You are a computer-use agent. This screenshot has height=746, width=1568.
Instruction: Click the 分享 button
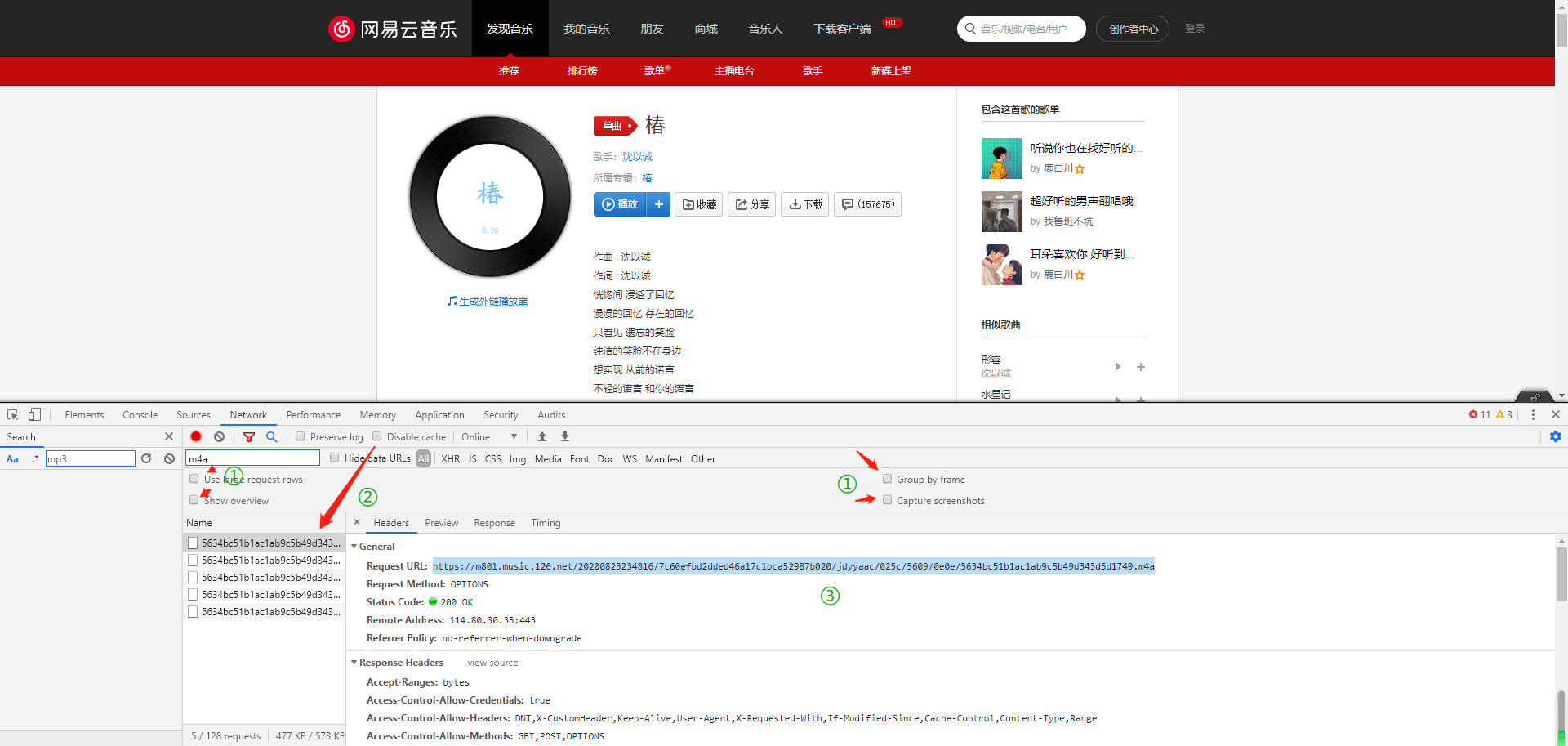coord(752,204)
